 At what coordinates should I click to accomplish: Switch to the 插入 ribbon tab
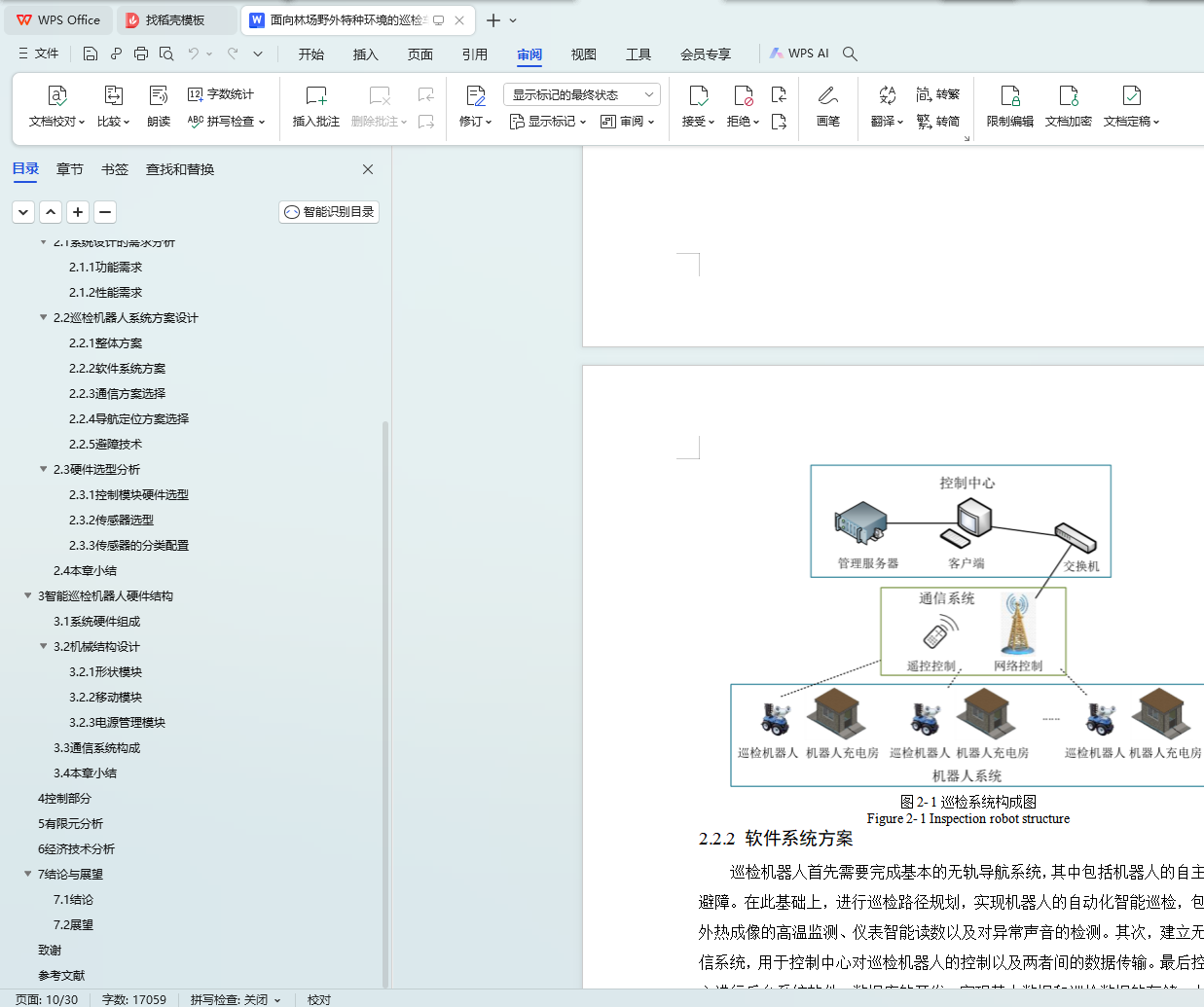click(366, 54)
